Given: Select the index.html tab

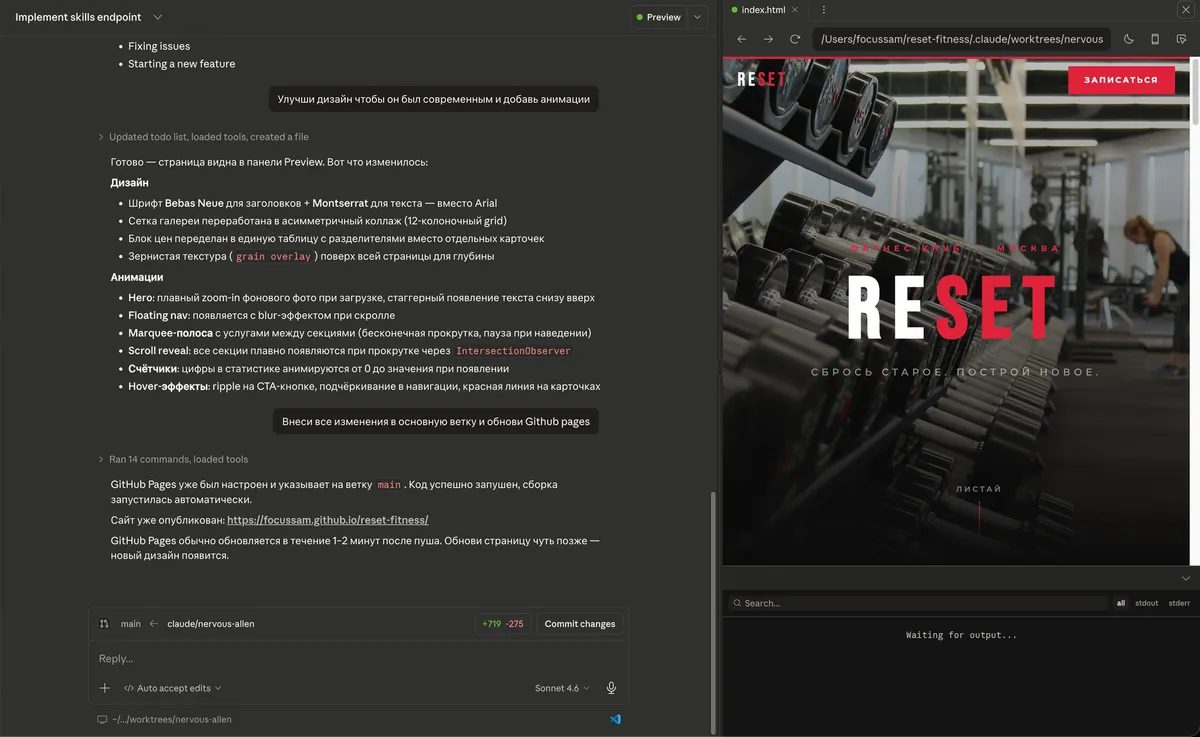Looking at the screenshot, I should (763, 10).
